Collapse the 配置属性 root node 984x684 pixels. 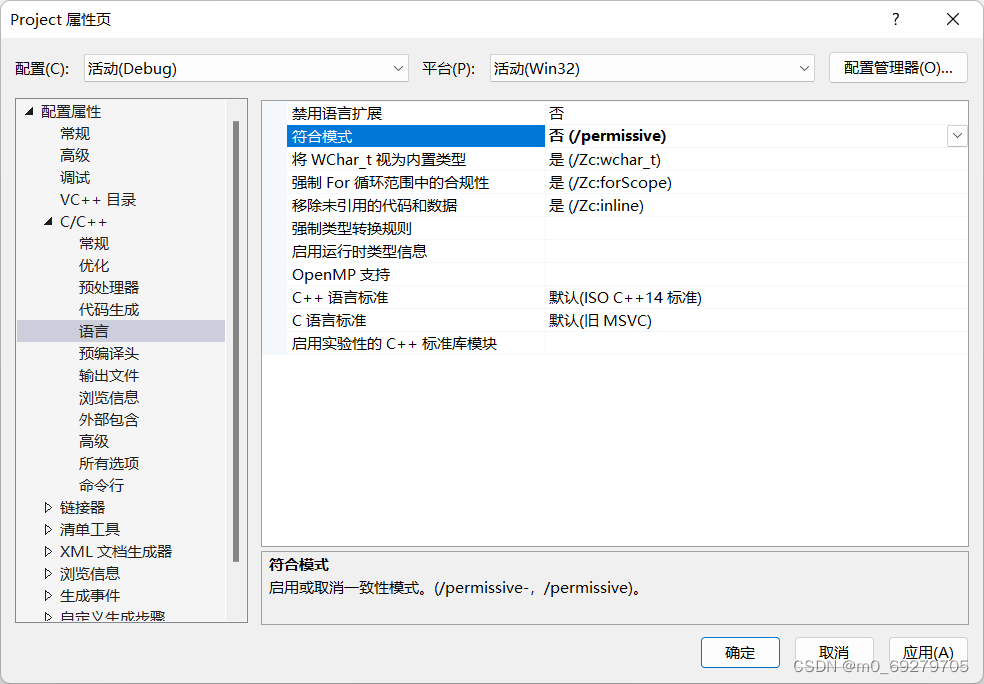[30, 111]
